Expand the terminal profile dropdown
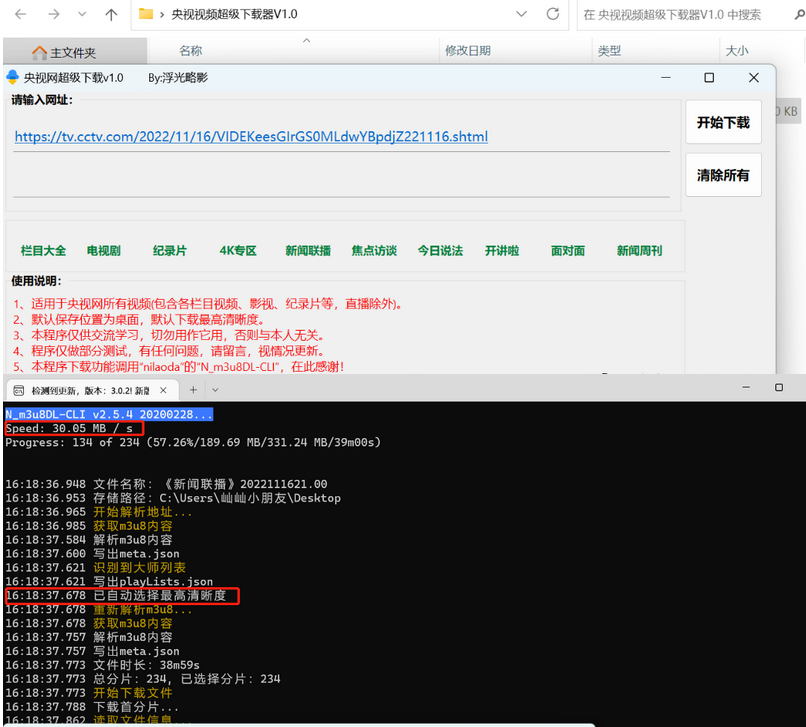Image resolution: width=806 pixels, height=727 pixels. tap(215, 390)
